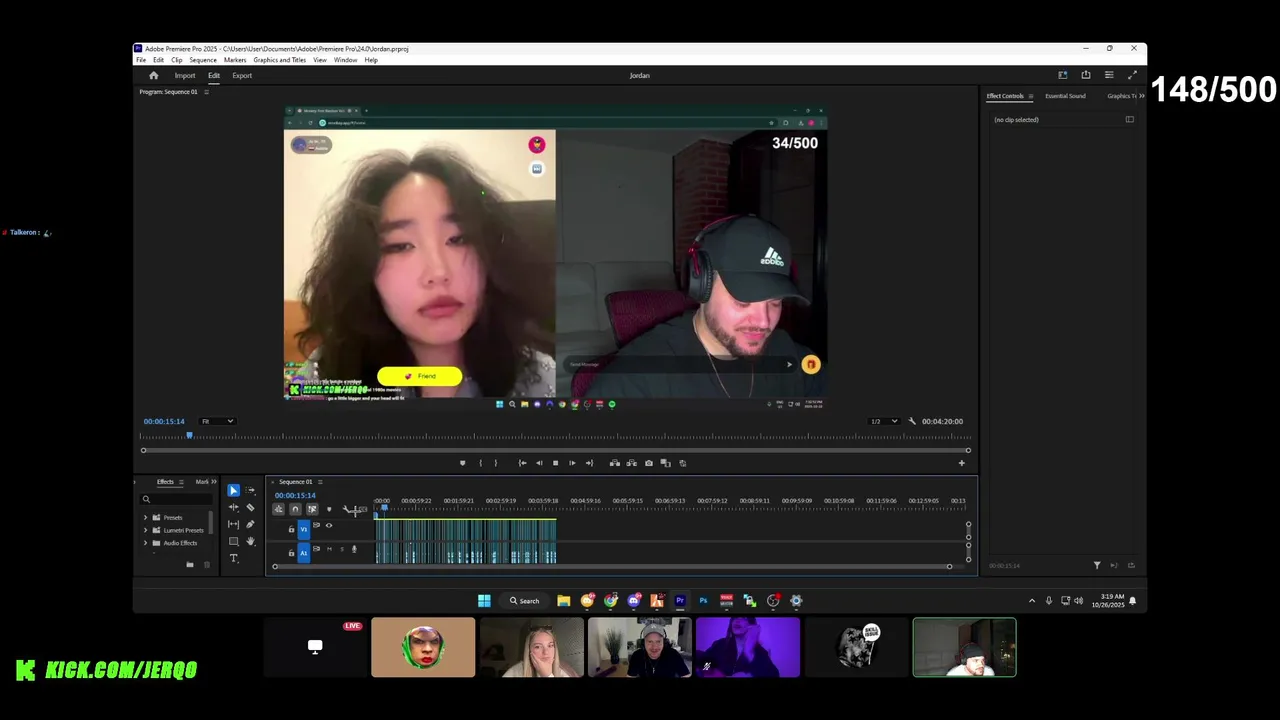Toggle V1 track targeting button
Viewport: 1280px width, 720px height.
pos(304,529)
